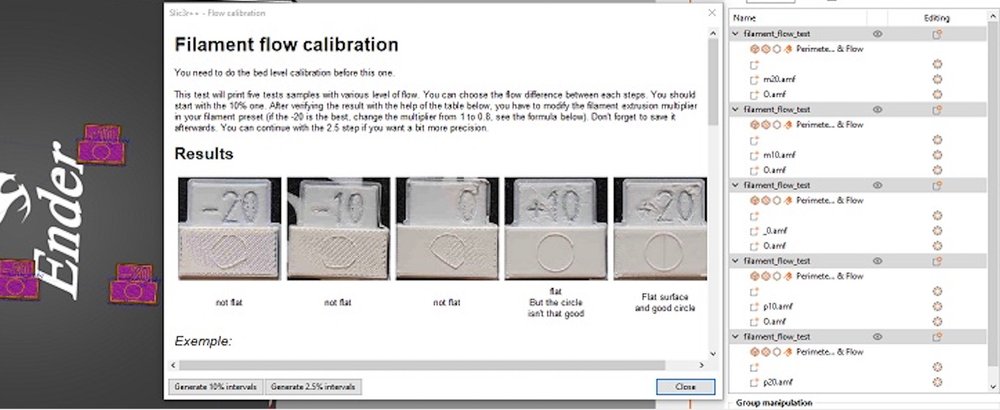Click the +20 flow sample image
This screenshot has height=410, width=1000.
(x=653, y=229)
